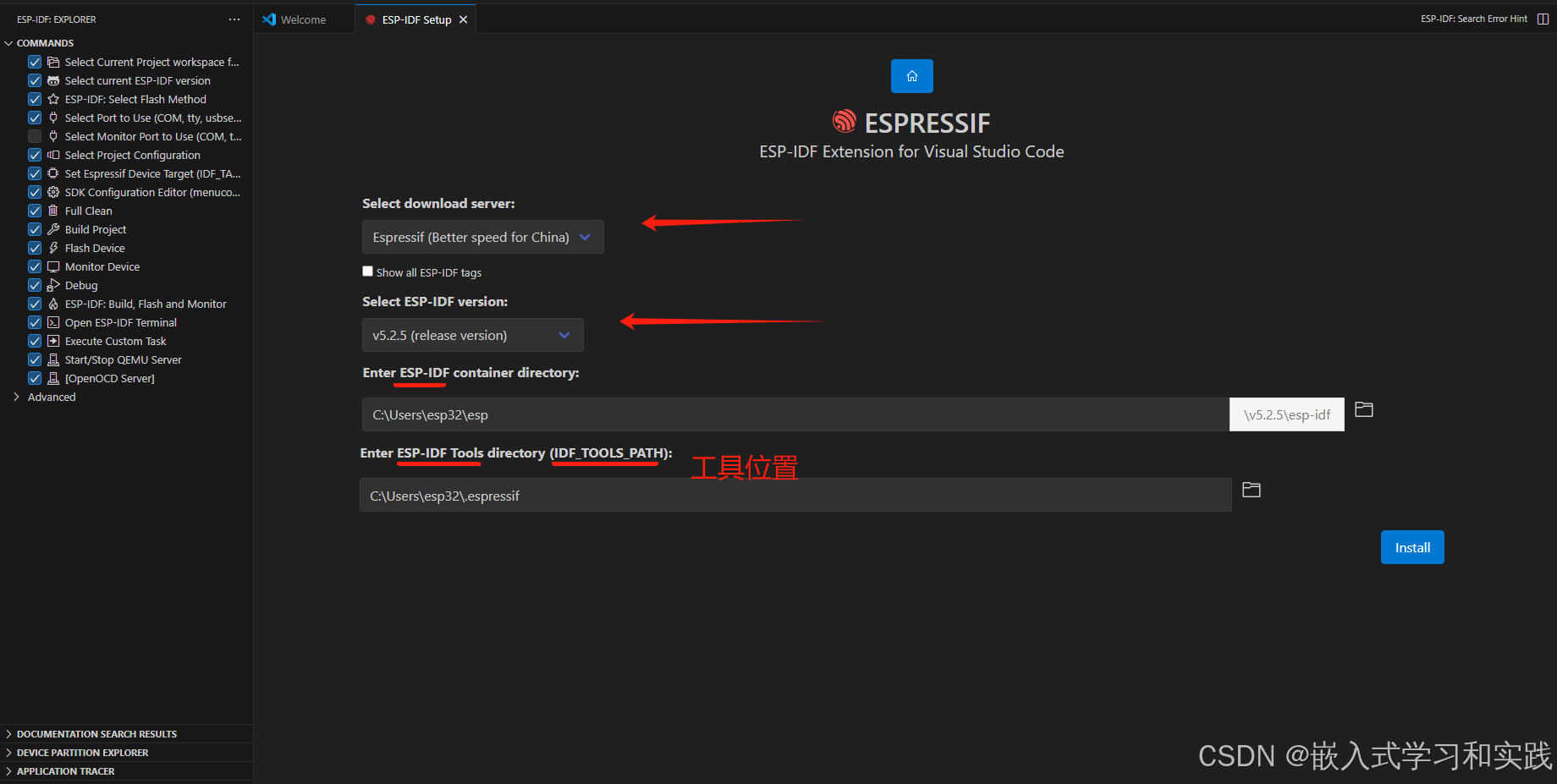
Task: Click the lightning icon for Flash Device
Action: (53, 248)
